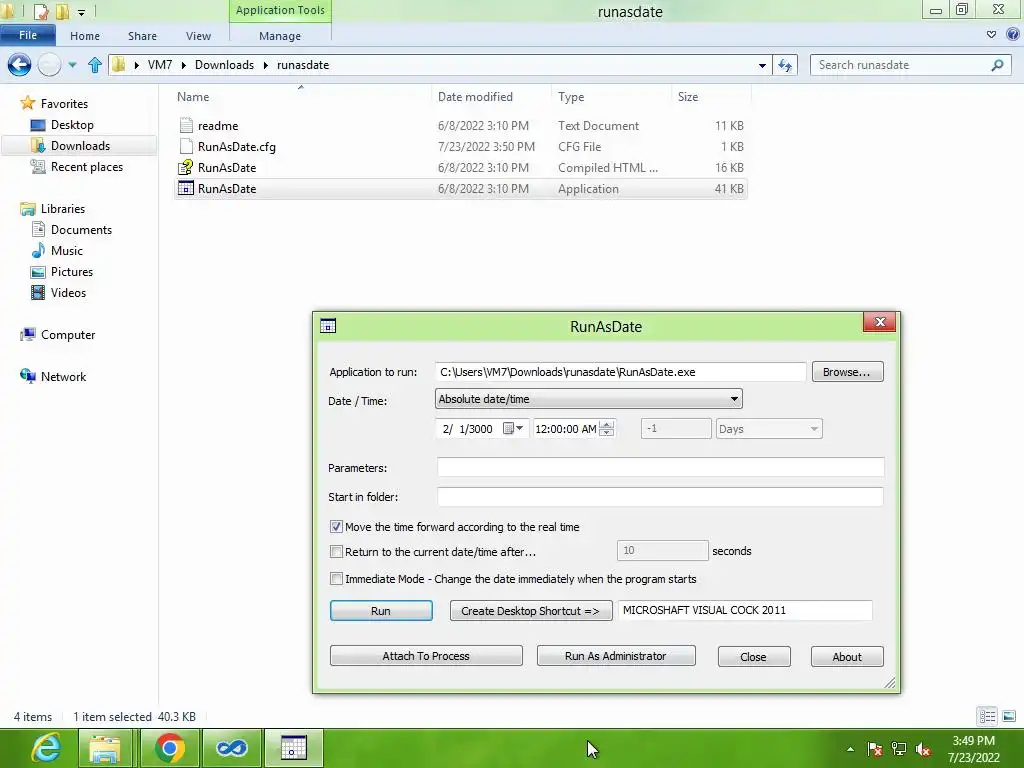This screenshot has width=1024, height=768.
Task: Open recent locations dropdown arrow
Action: (72, 65)
